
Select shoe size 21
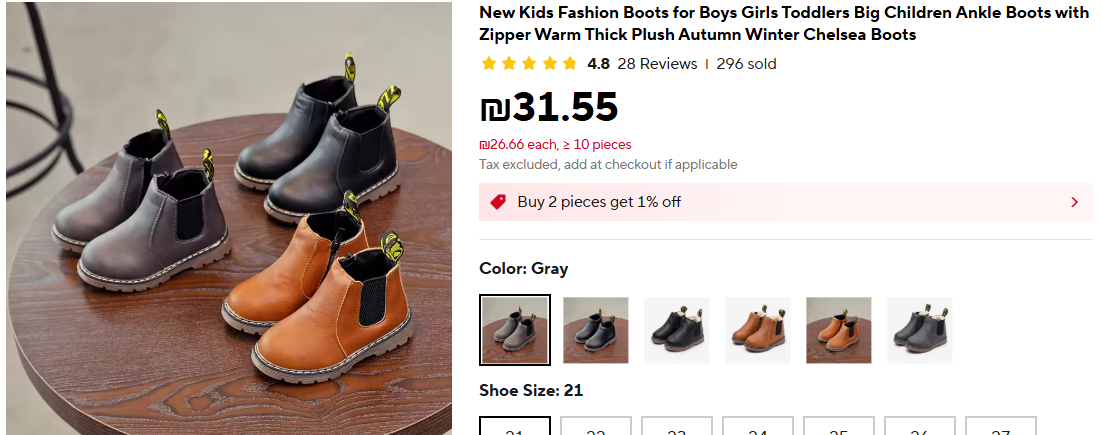click(515, 428)
